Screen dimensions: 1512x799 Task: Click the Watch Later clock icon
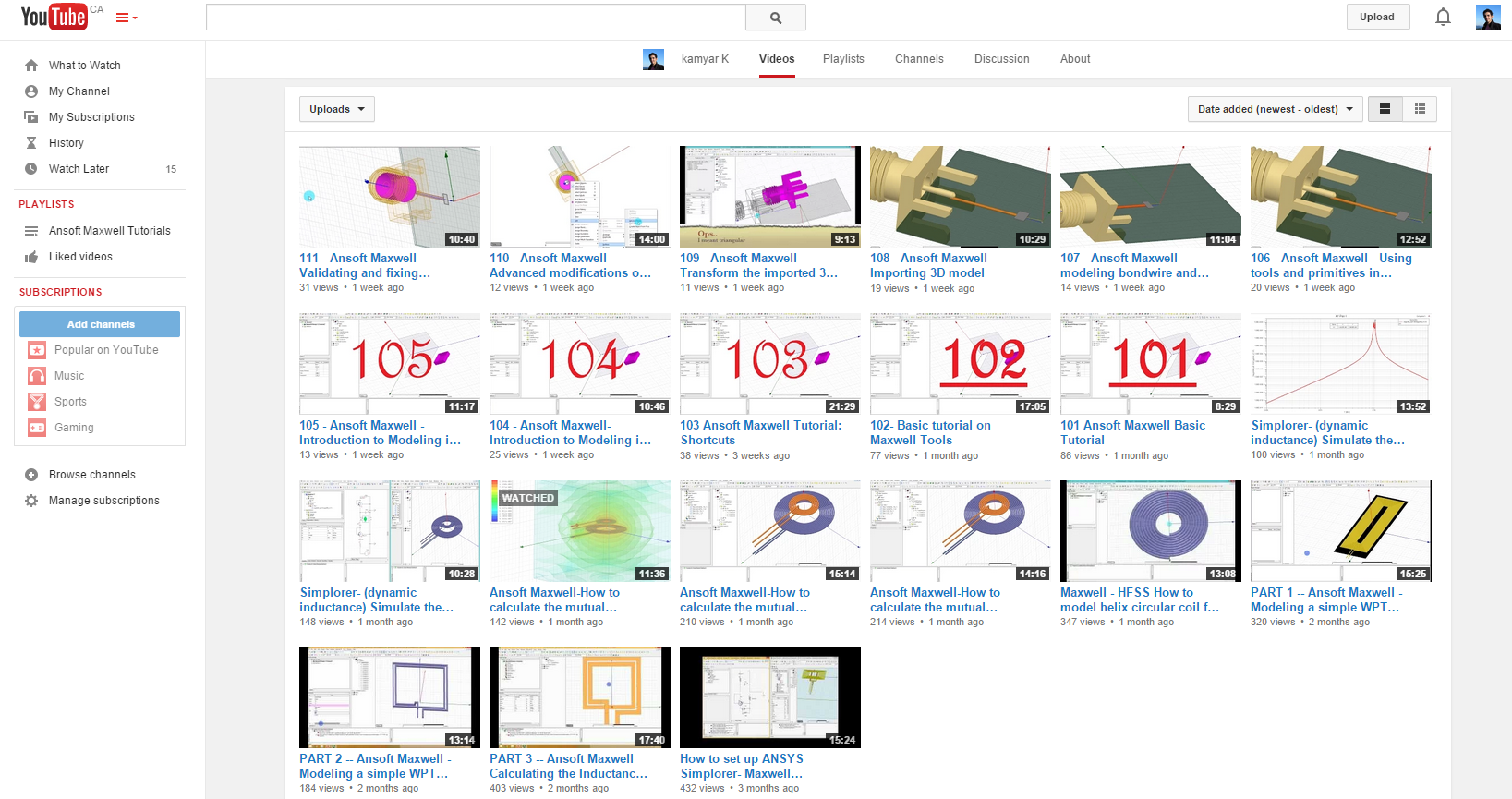[31, 169]
